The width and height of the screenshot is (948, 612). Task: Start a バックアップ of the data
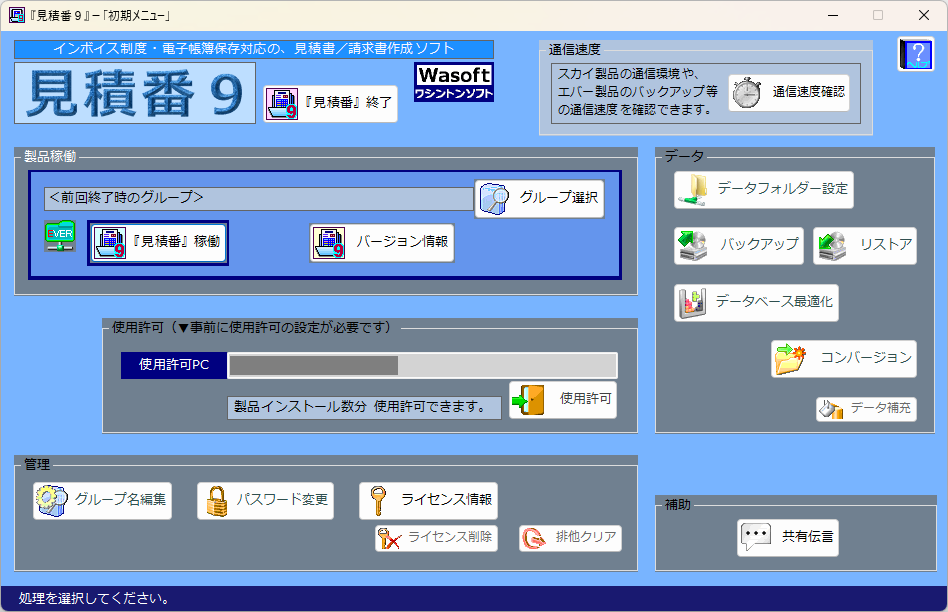click(x=738, y=246)
